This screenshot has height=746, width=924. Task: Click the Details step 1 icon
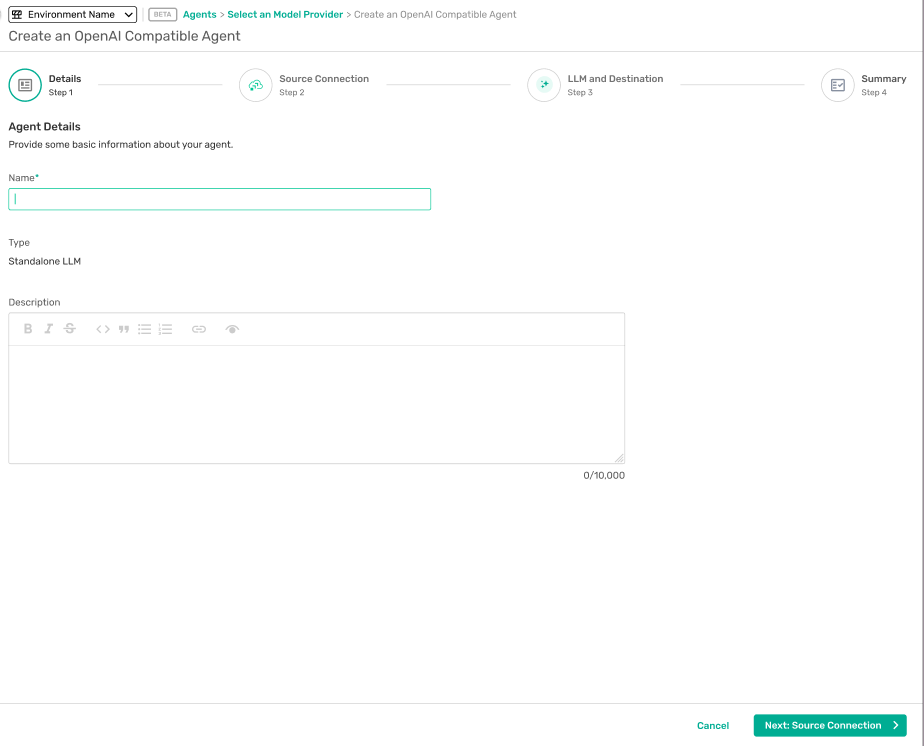[x=25, y=85]
